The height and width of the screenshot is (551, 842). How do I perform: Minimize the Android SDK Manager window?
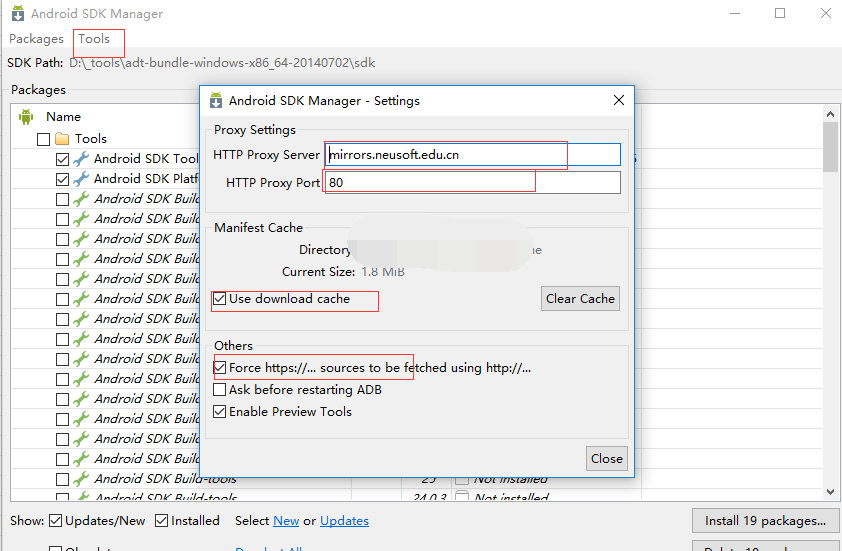[x=735, y=13]
